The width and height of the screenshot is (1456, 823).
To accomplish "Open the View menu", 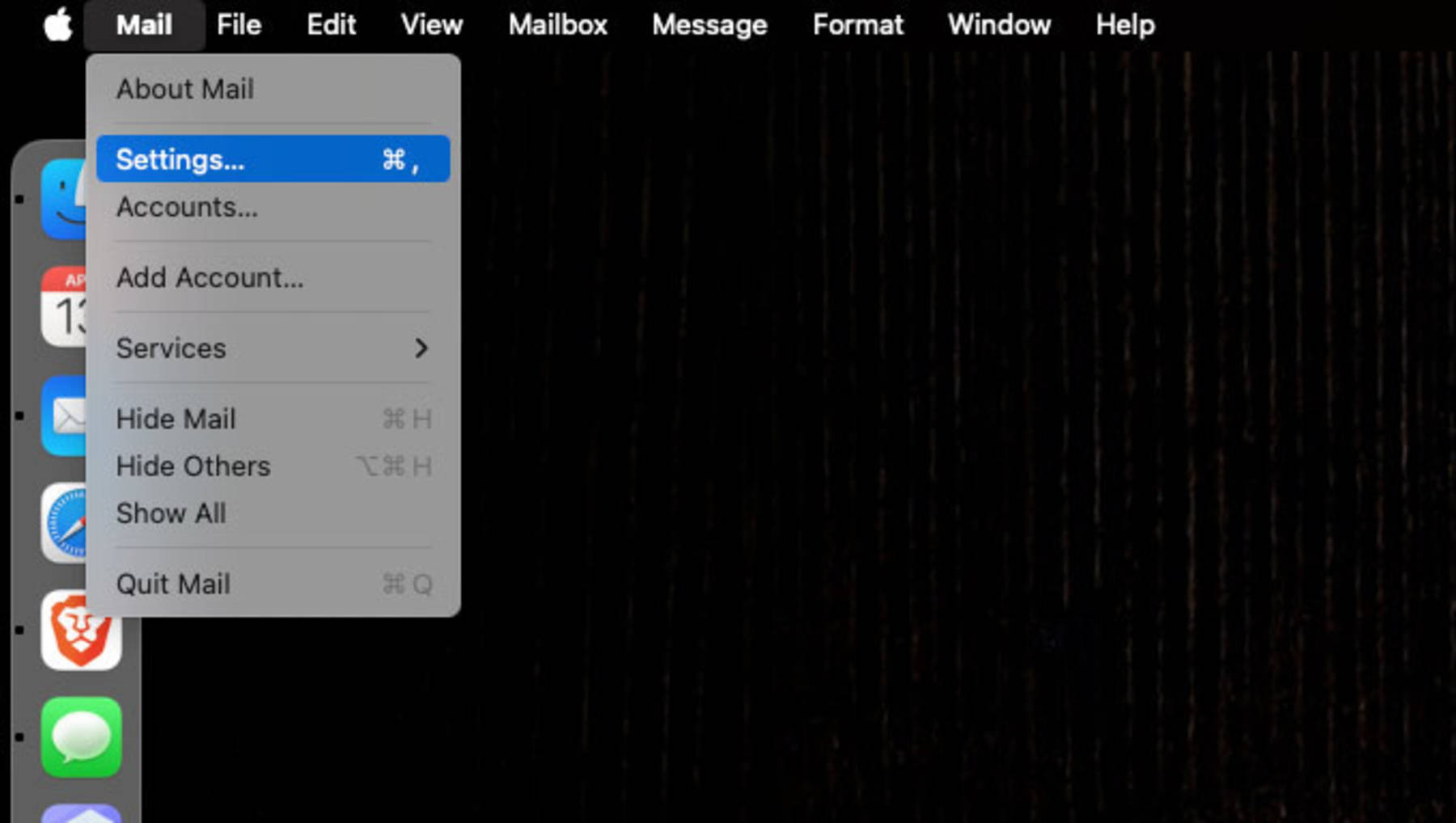I will 432,25.
